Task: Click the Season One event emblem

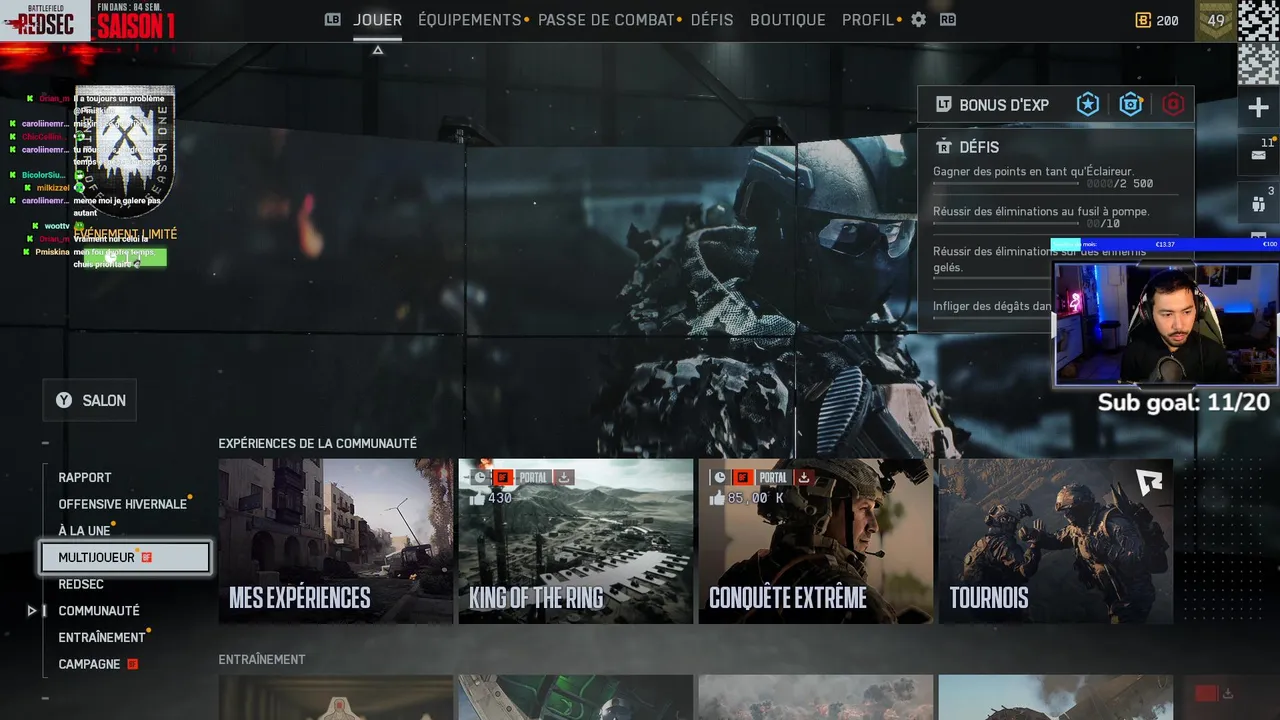Action: (125, 150)
